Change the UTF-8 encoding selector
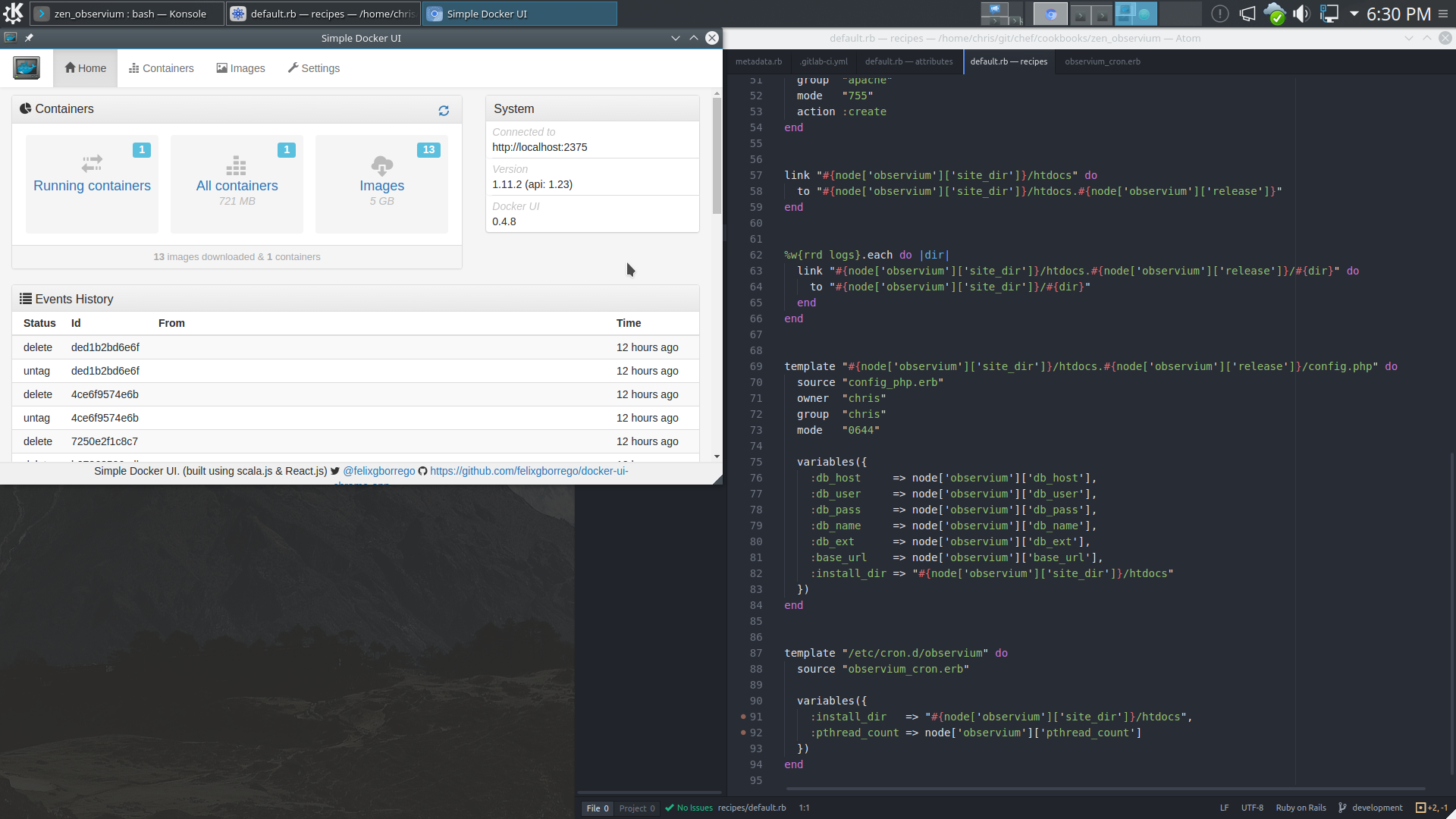Viewport: 1456px width, 819px height. coord(1252,808)
